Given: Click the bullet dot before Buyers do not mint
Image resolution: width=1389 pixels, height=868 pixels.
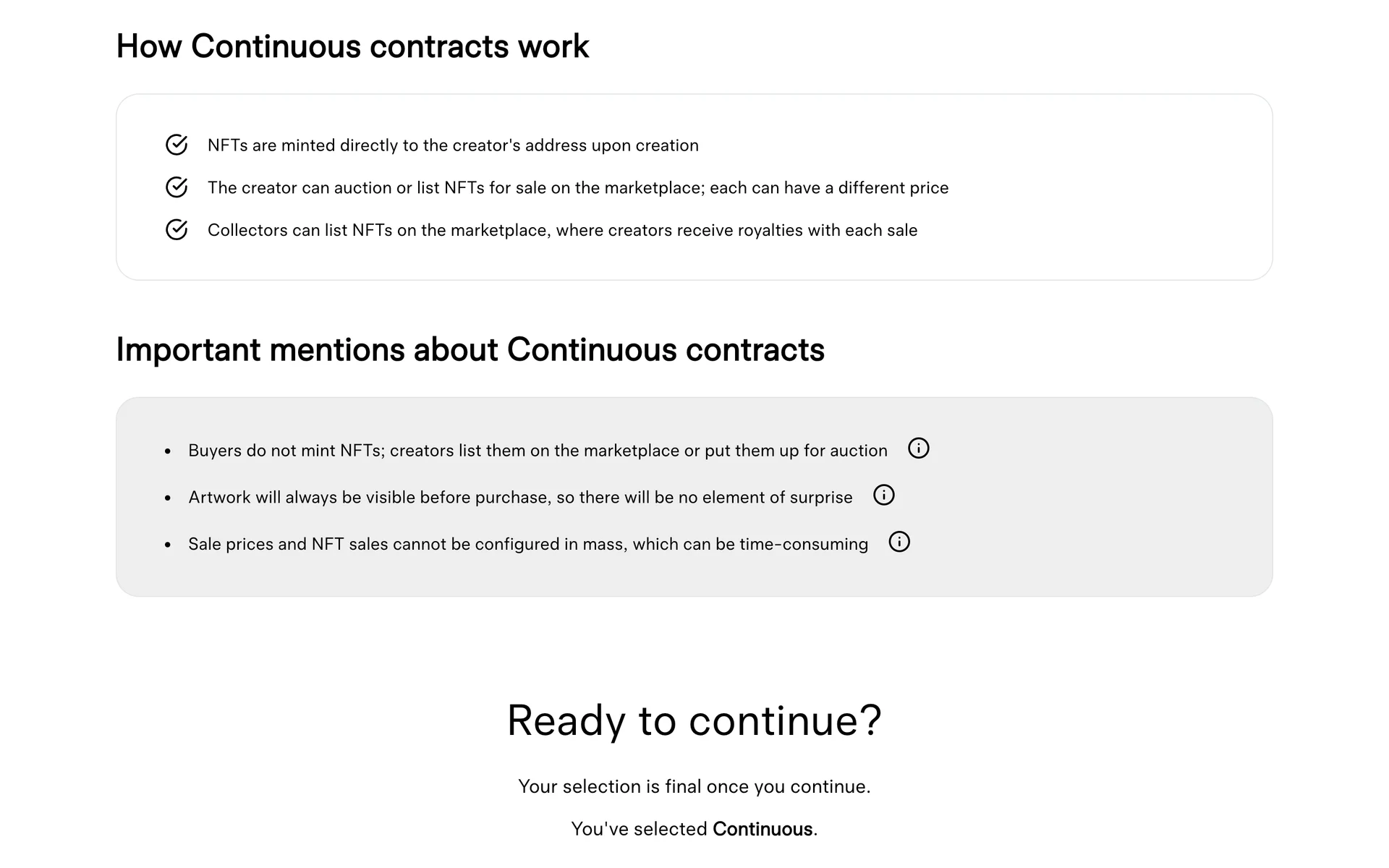Looking at the screenshot, I should (168, 451).
